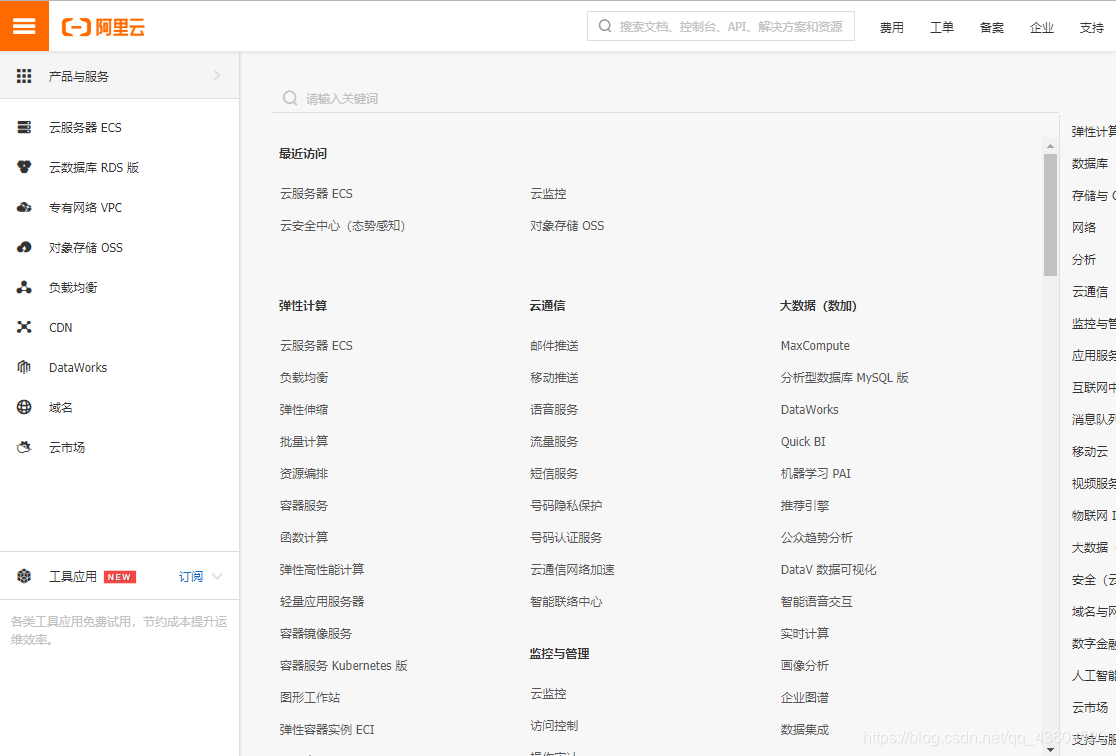Image resolution: width=1116 pixels, height=756 pixels.
Task: Open 机器学习 PAI link
Action: click(816, 473)
